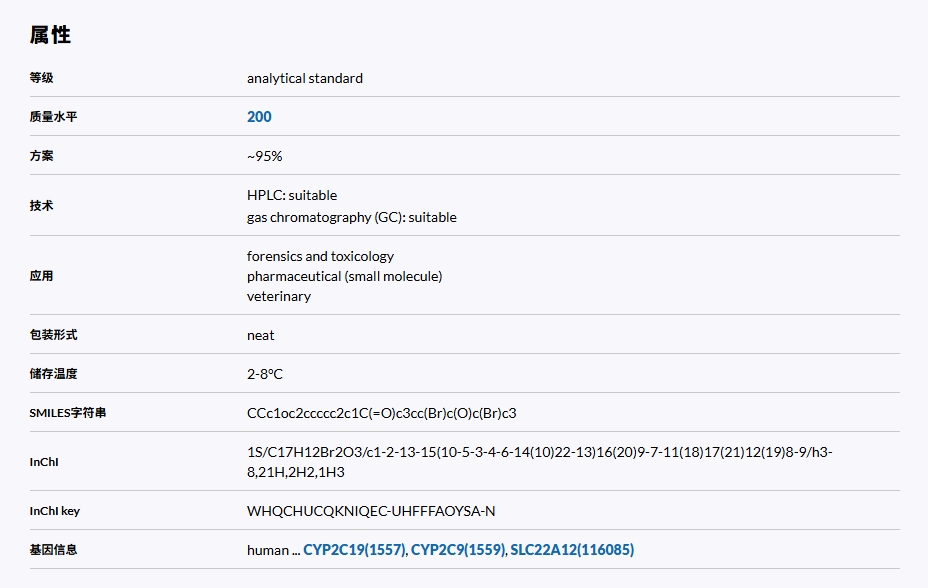The height and width of the screenshot is (588, 928).
Task: Click the forensics and toxicology entry
Action: [x=320, y=256]
